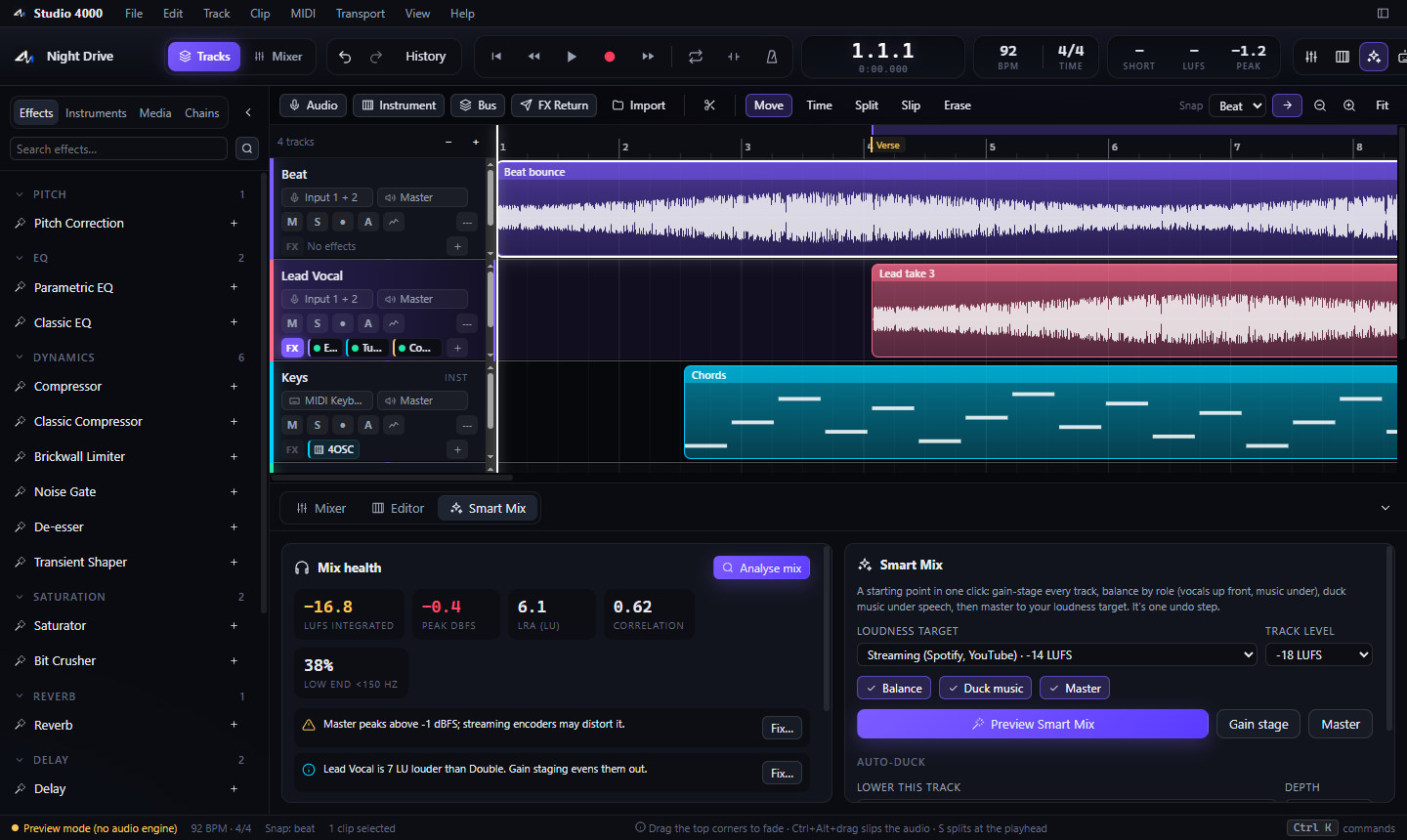The width and height of the screenshot is (1407, 840).
Task: Open the mixer sliders icon in top bar
Action: [1311, 57]
